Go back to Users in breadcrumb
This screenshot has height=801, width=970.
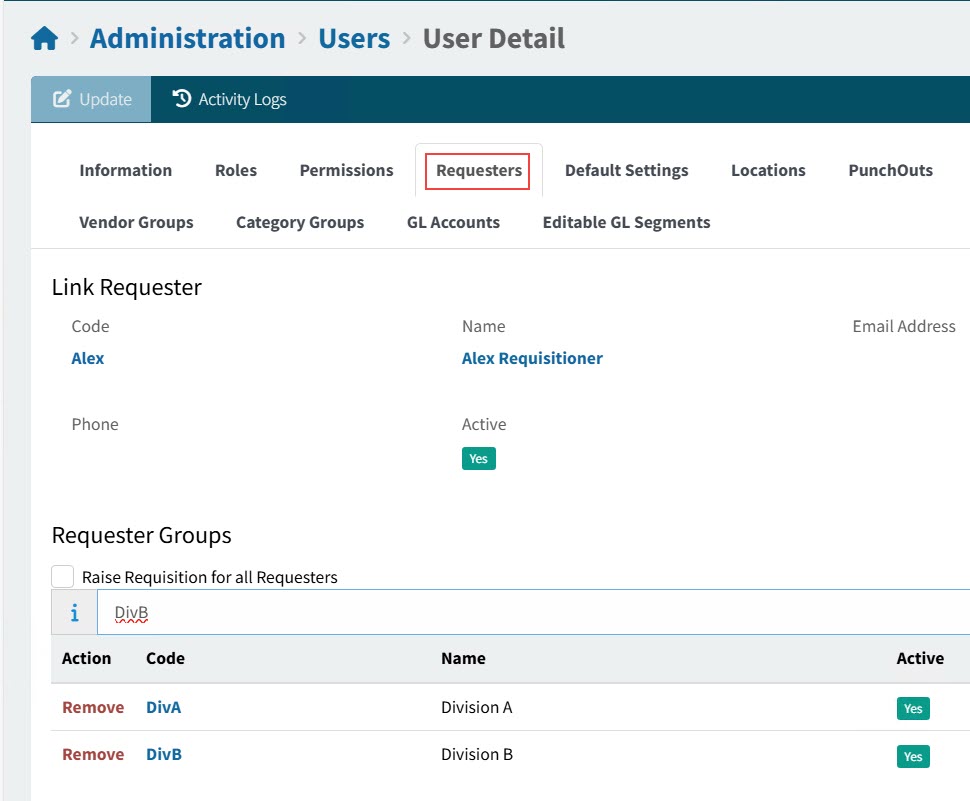[354, 39]
